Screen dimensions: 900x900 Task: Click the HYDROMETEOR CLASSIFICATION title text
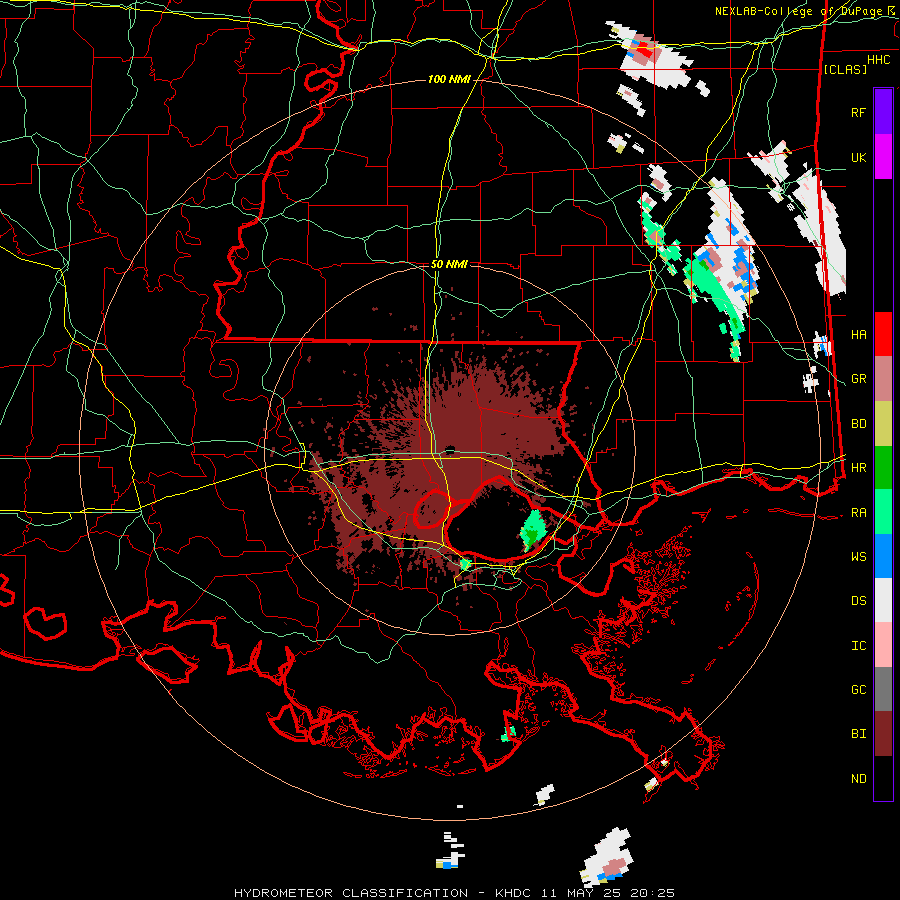pyautogui.click(x=351, y=893)
